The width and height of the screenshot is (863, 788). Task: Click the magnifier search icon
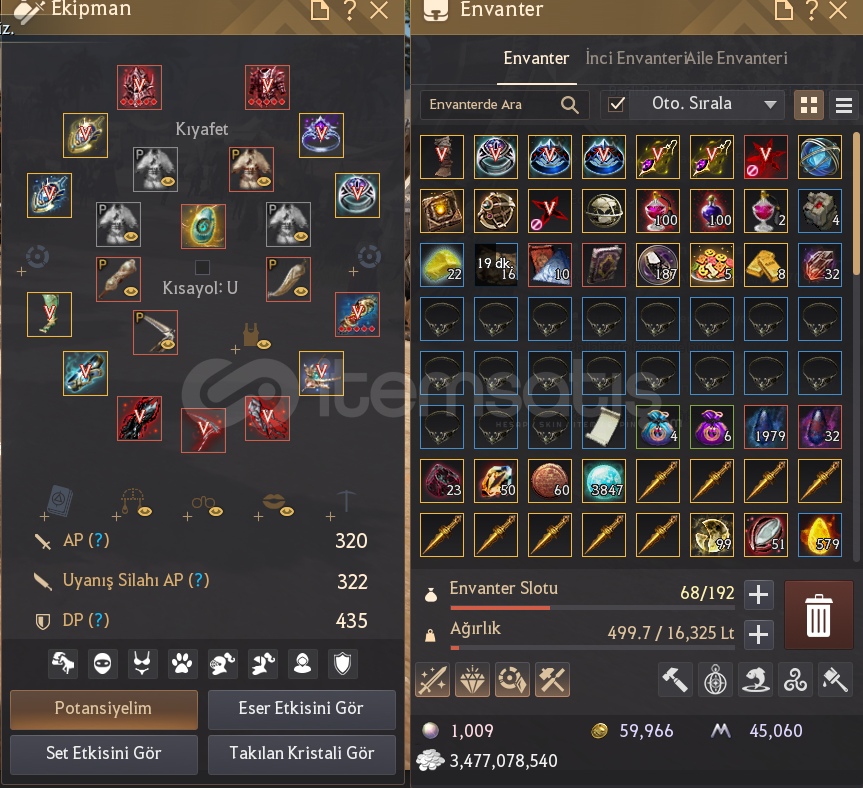tap(570, 105)
